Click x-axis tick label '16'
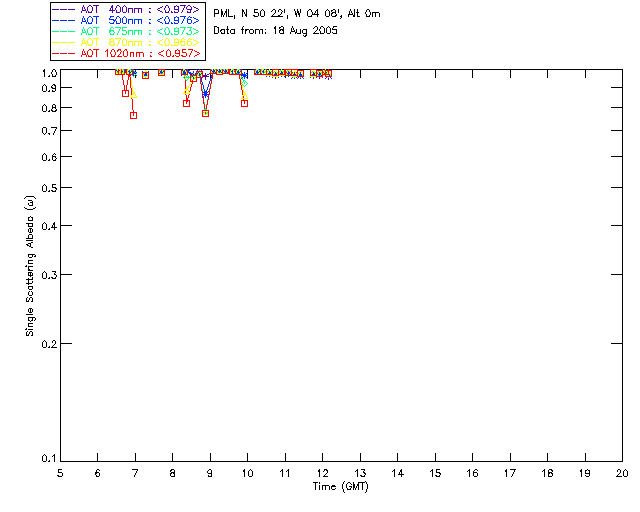640x512 pixels. 473,473
